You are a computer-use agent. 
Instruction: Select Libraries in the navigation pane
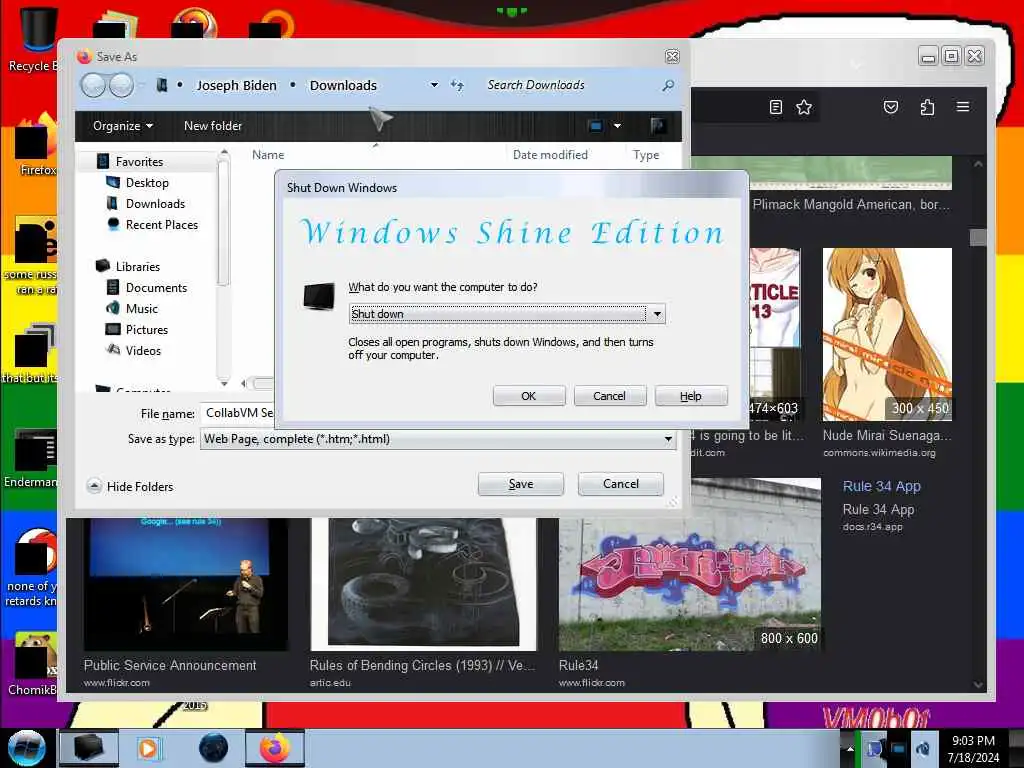137,266
